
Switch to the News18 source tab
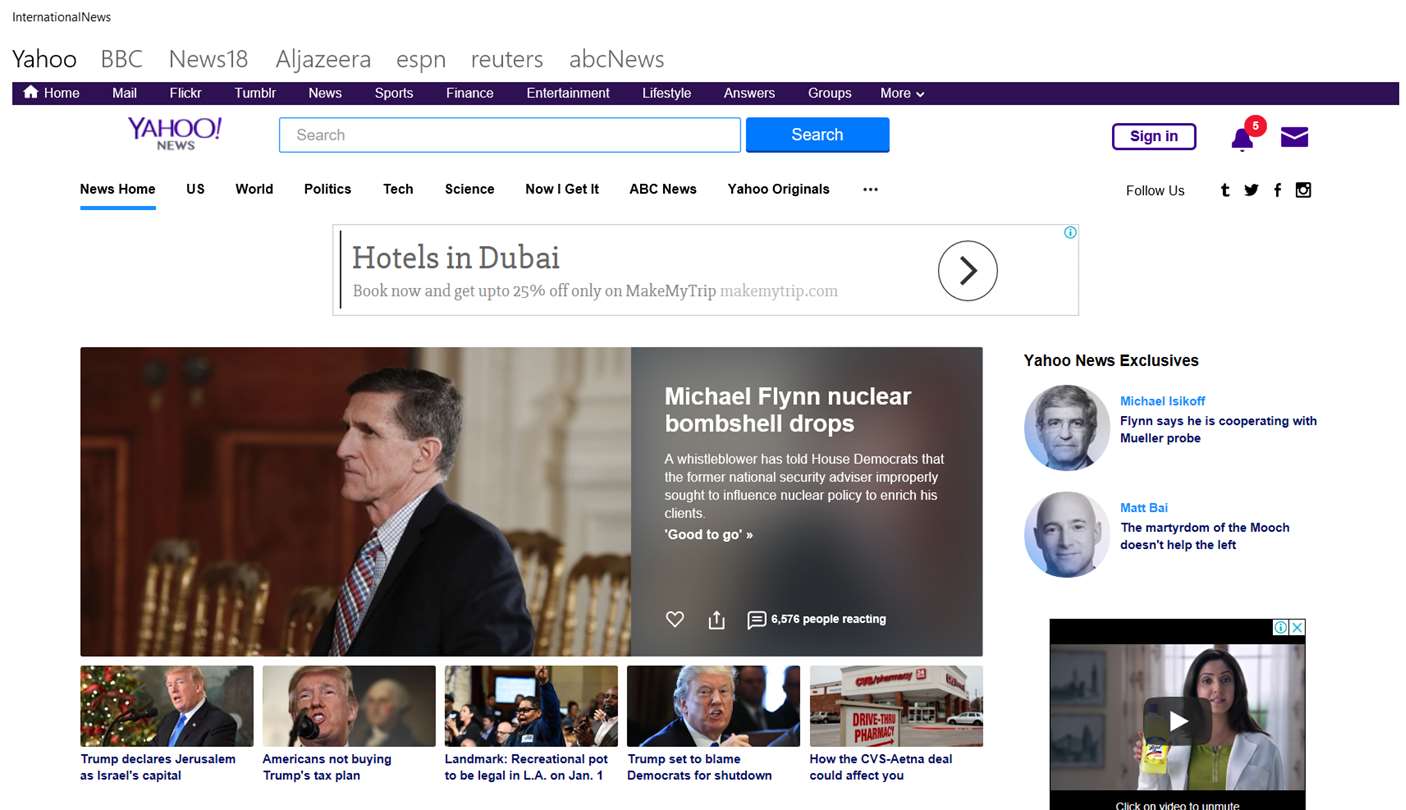coord(208,59)
